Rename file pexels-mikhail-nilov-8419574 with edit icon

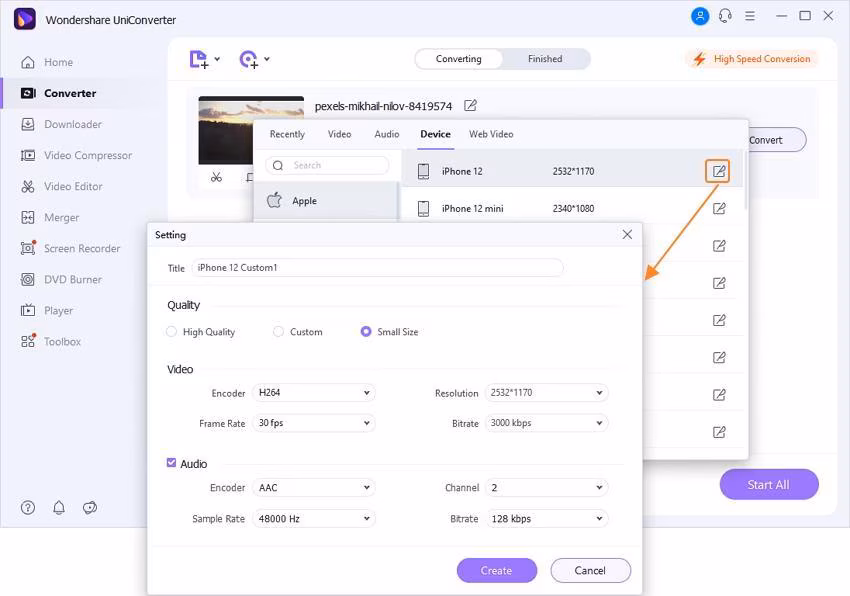(x=471, y=106)
